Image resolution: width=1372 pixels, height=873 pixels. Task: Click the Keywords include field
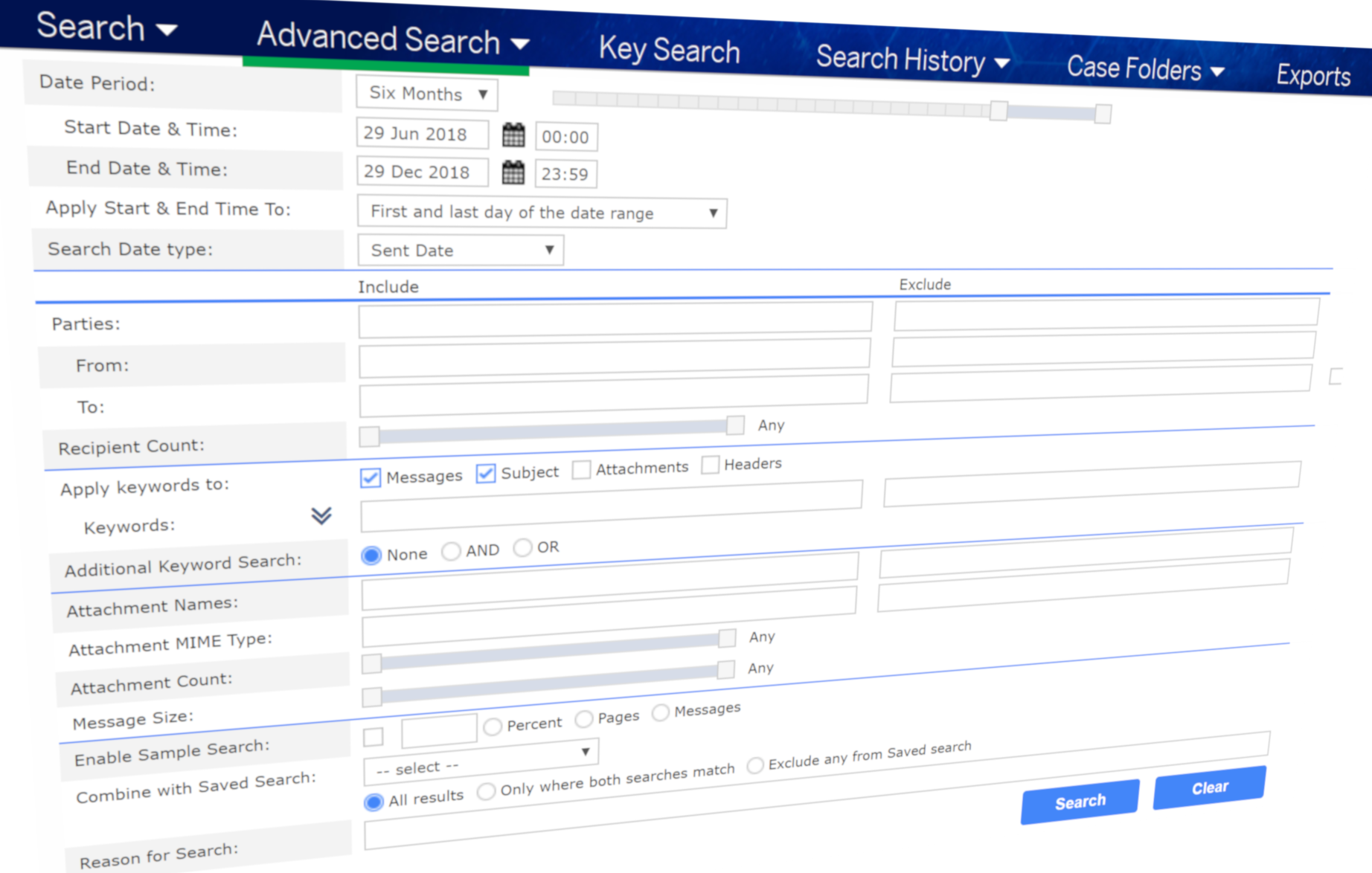pyautogui.click(x=612, y=507)
